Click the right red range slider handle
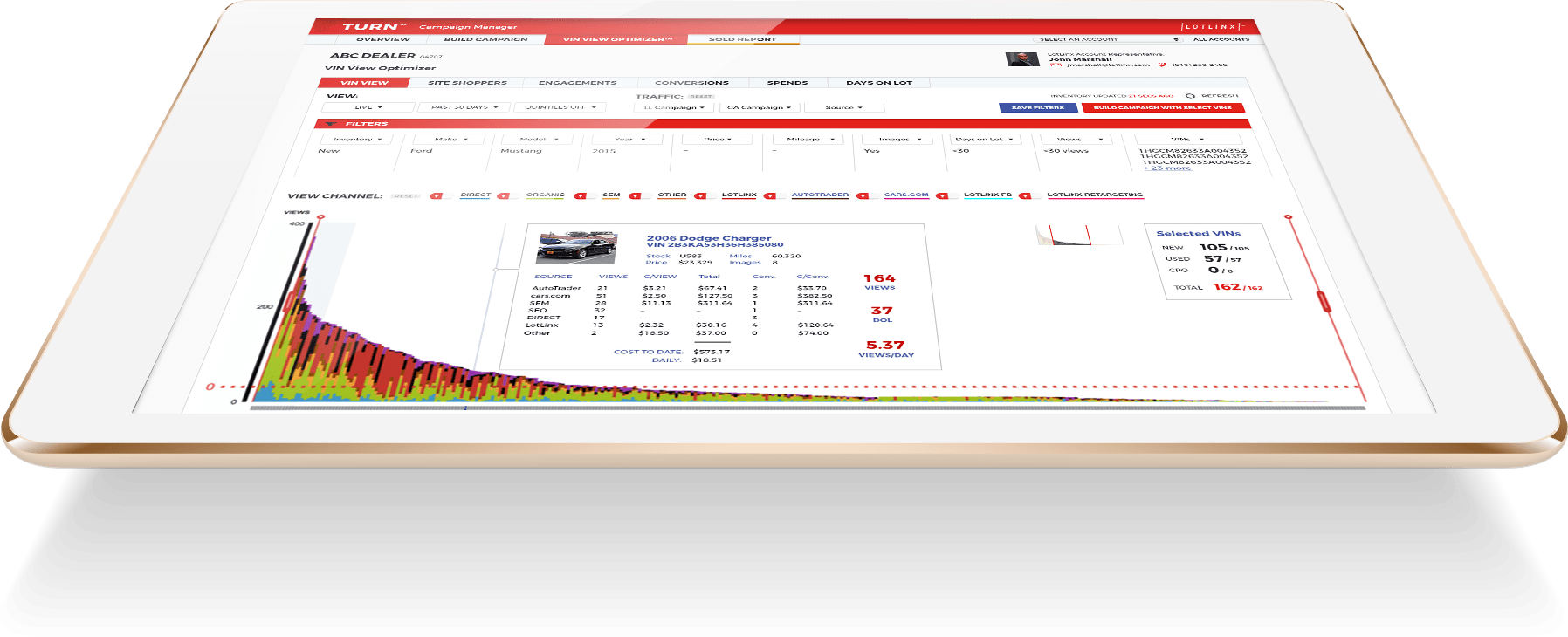 (x=1324, y=302)
